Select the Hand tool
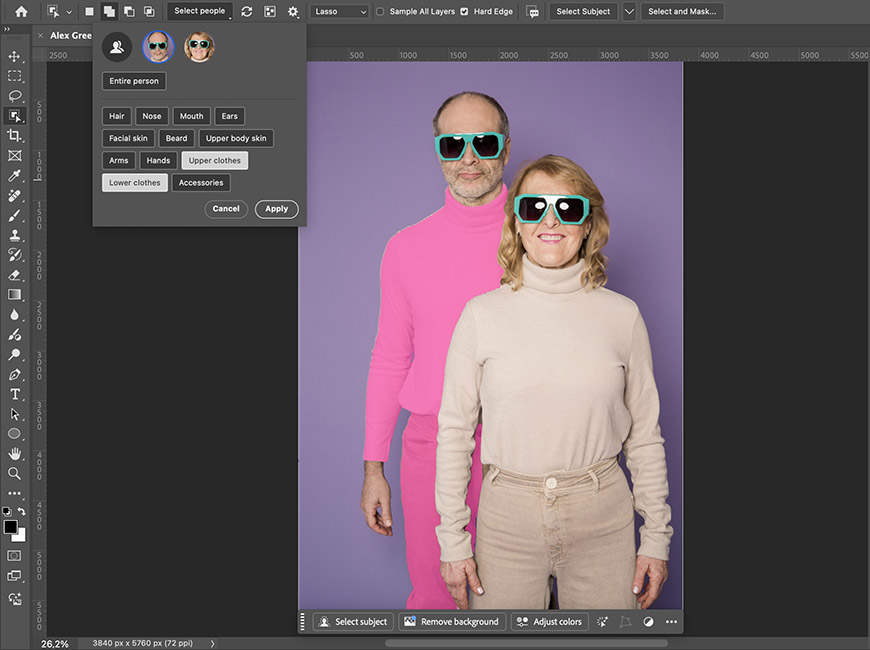The width and height of the screenshot is (870, 650). pos(14,454)
